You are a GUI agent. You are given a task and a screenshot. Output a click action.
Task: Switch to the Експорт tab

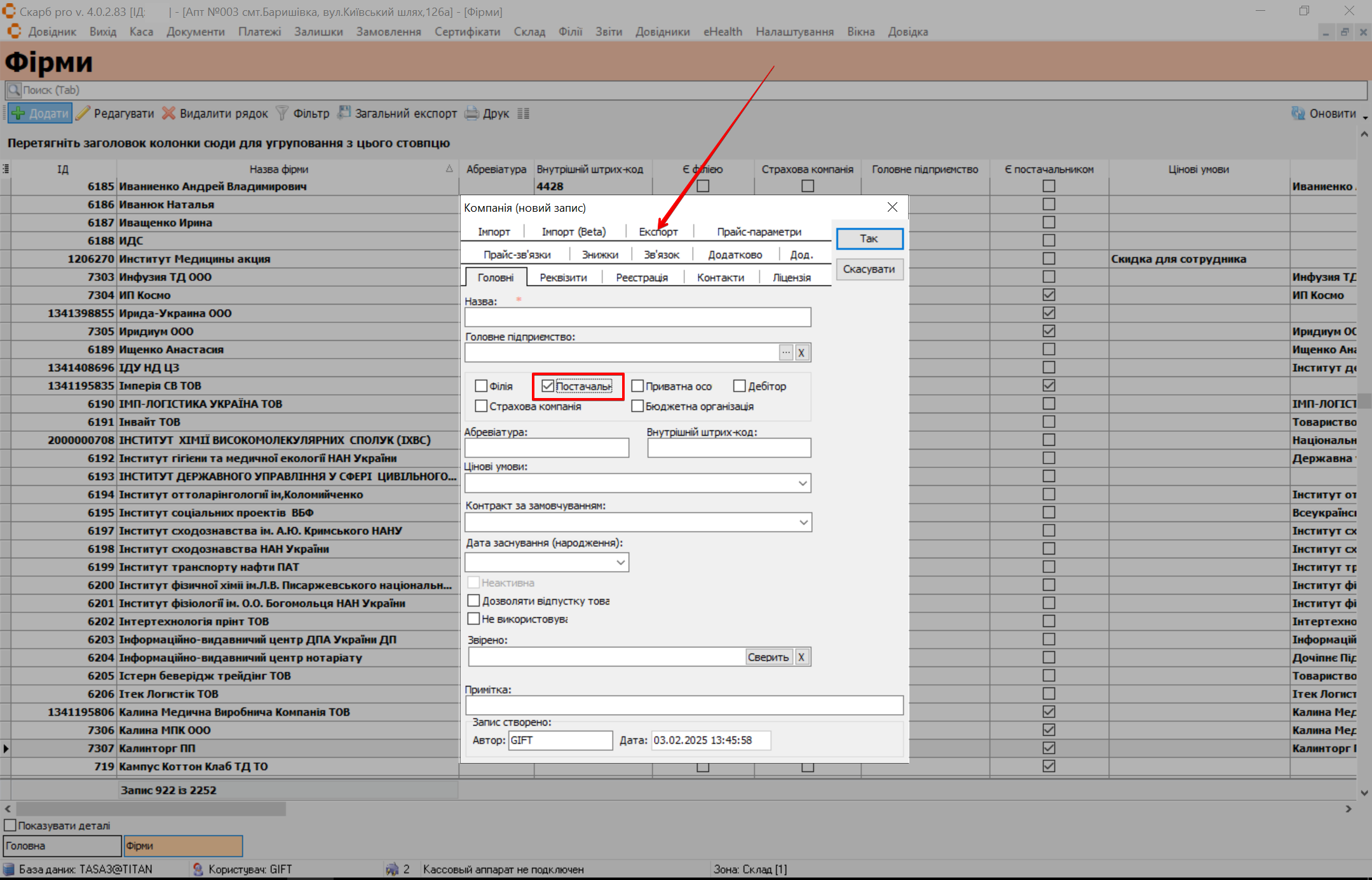(658, 232)
